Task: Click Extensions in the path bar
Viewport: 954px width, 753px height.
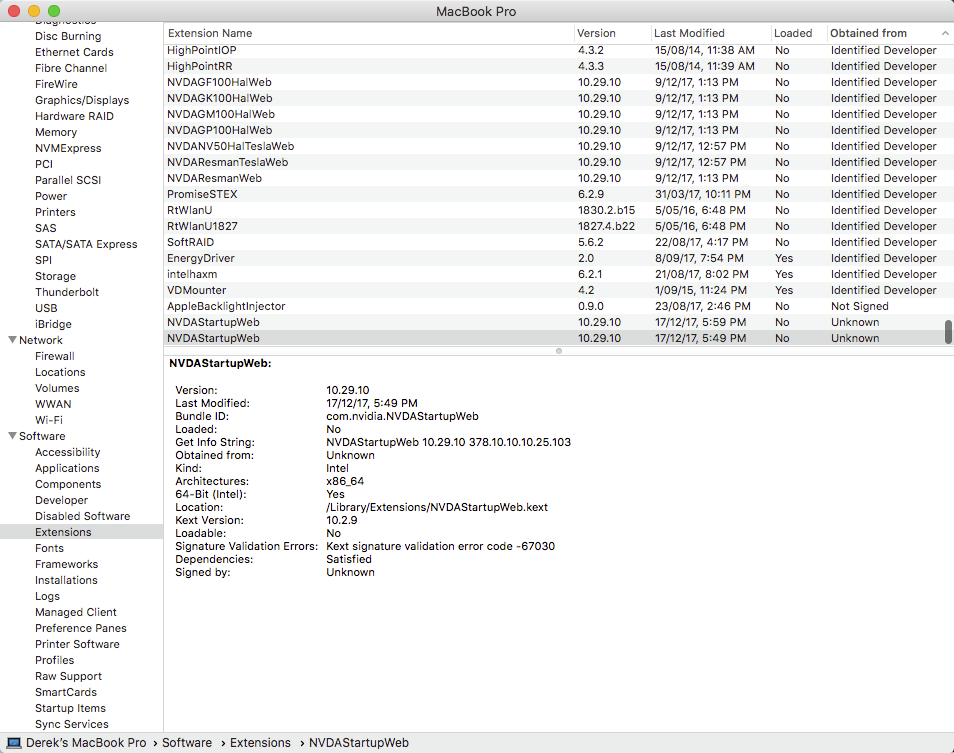Action: 260,743
